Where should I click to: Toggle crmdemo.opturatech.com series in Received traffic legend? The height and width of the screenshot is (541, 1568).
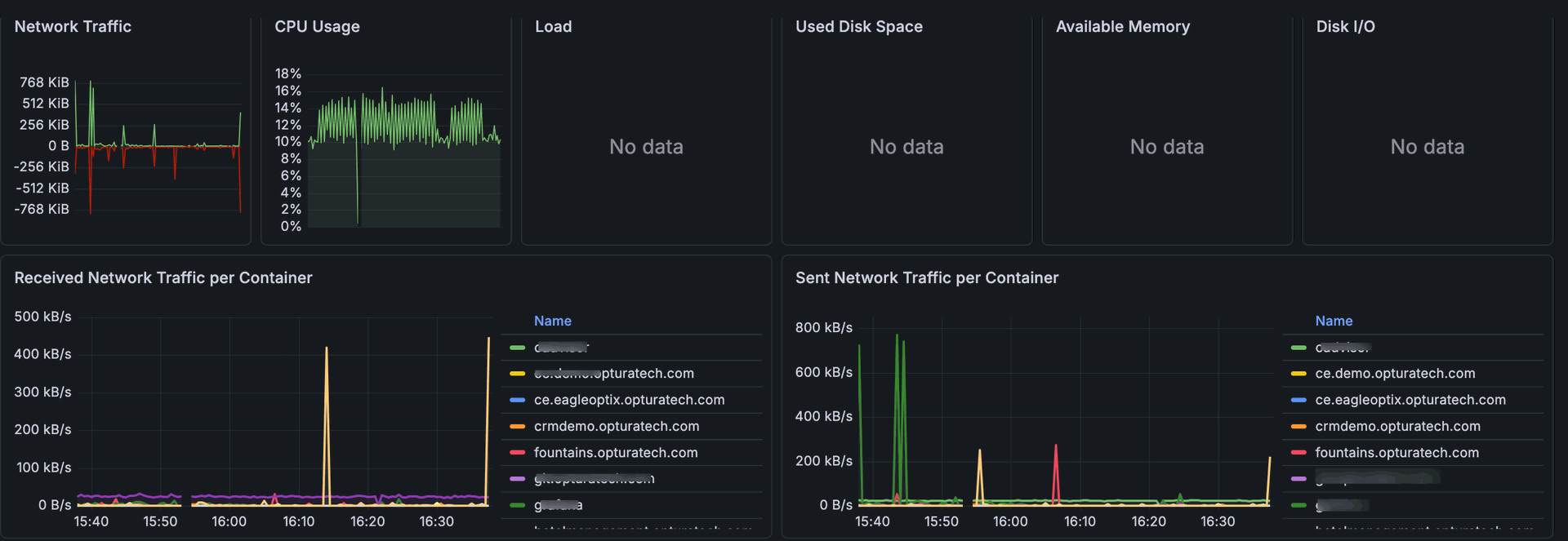616,427
